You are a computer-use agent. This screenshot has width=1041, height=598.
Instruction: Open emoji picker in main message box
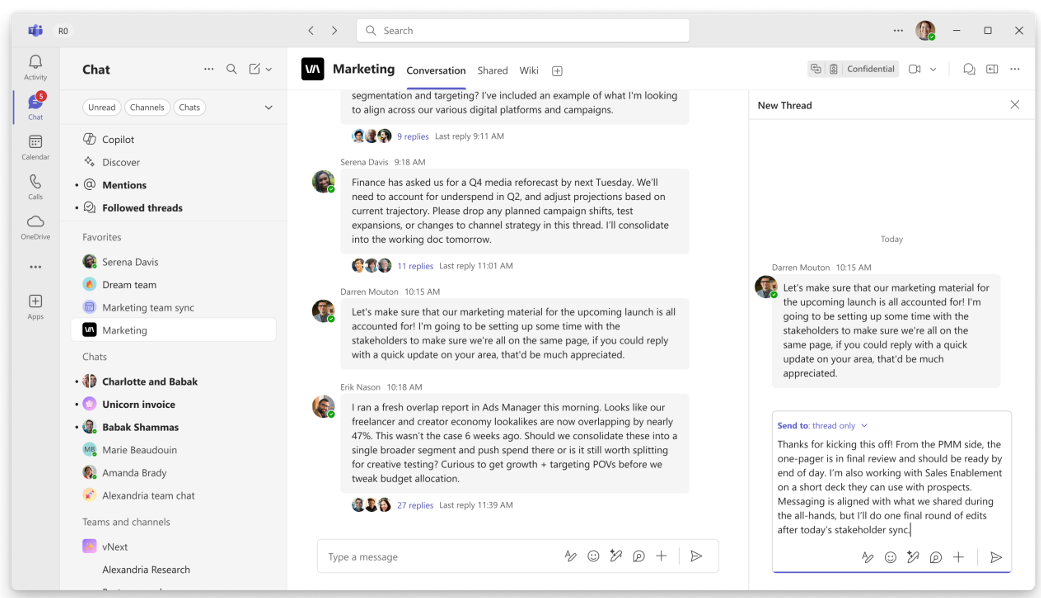pos(593,556)
